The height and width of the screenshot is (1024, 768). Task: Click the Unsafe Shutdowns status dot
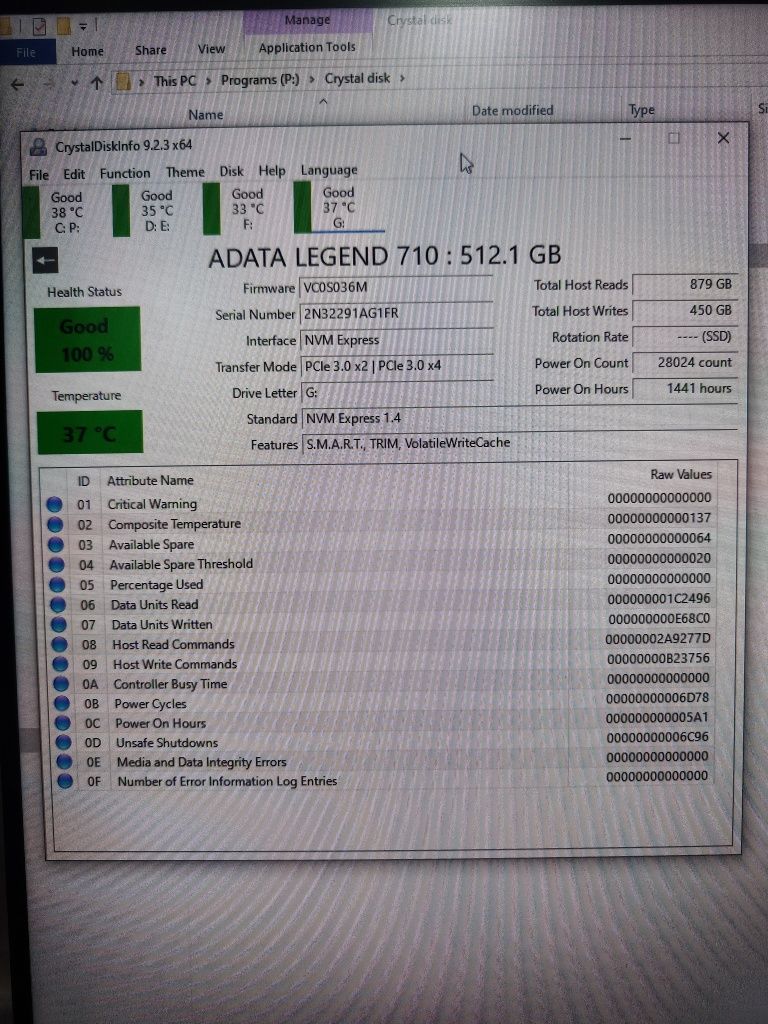[63, 743]
